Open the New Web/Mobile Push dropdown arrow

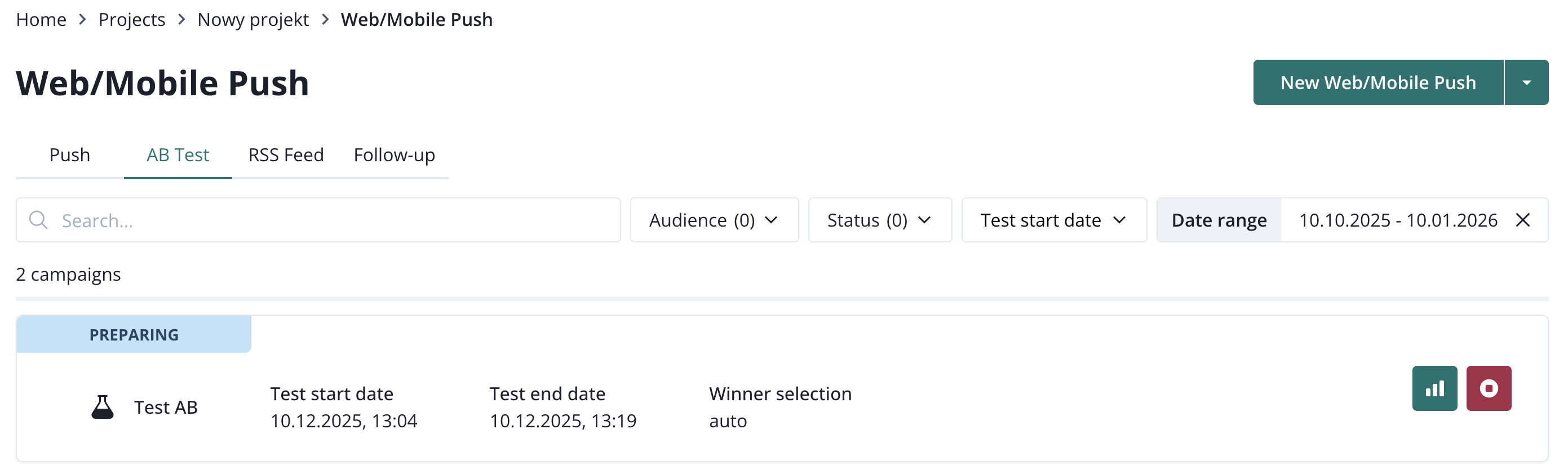(x=1526, y=82)
